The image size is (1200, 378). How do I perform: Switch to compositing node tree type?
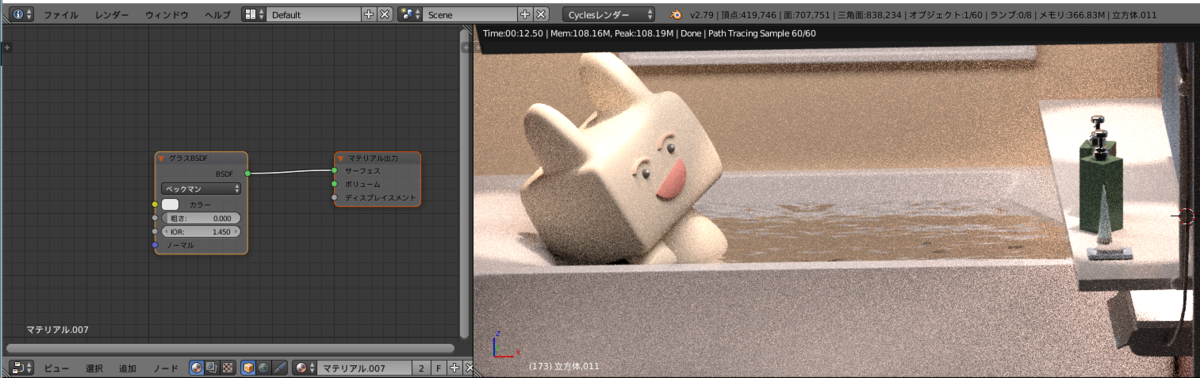coord(212,369)
